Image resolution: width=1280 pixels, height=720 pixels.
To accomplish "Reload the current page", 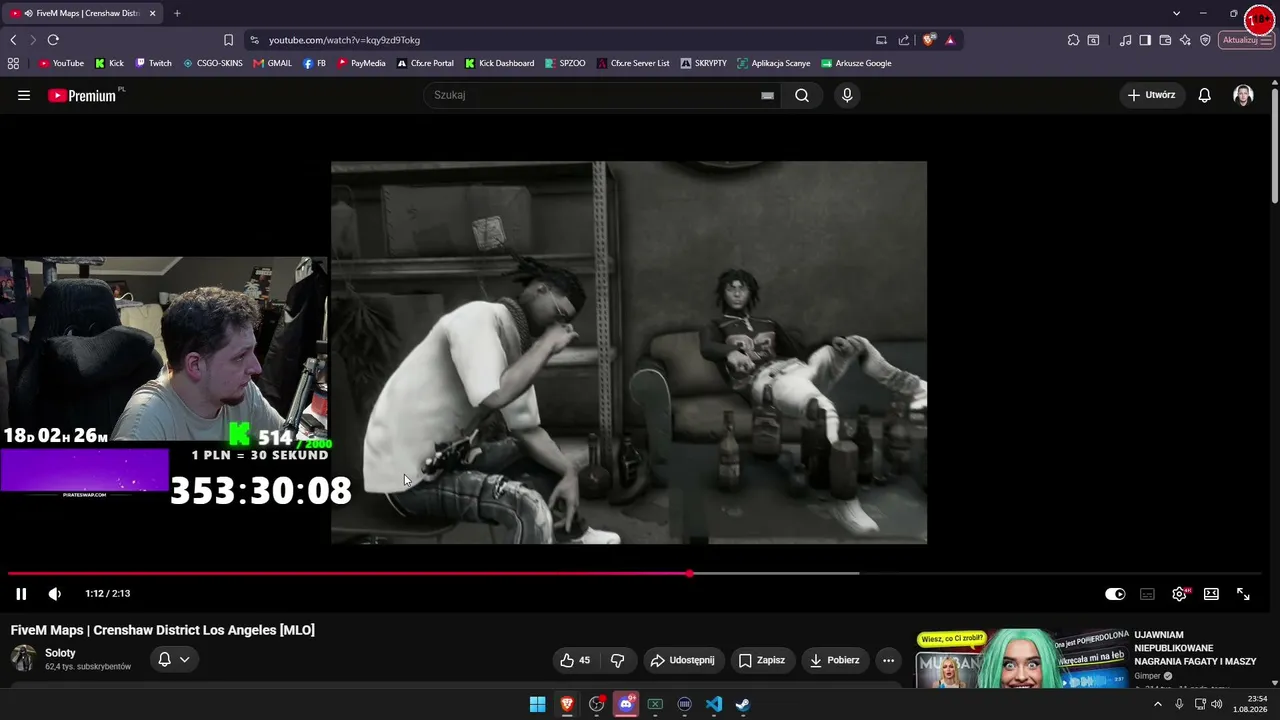I will tap(53, 40).
